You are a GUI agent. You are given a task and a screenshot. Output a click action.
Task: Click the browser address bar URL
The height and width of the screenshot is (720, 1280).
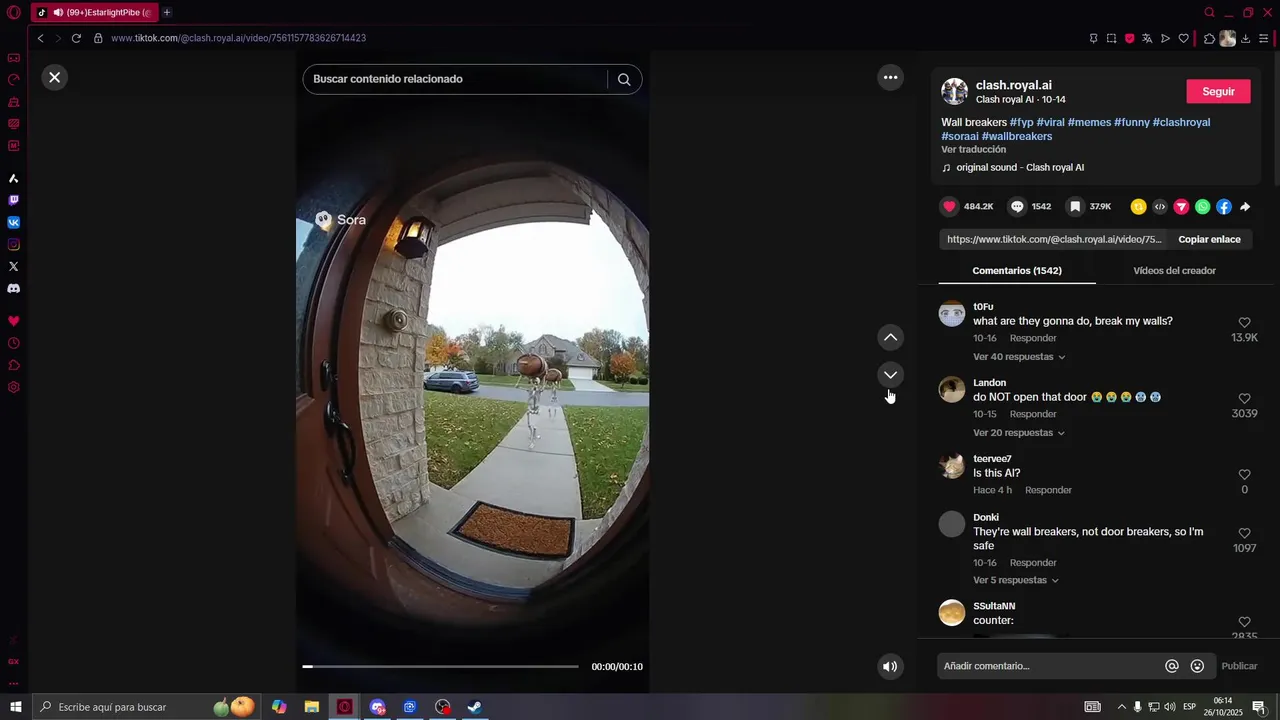238,38
